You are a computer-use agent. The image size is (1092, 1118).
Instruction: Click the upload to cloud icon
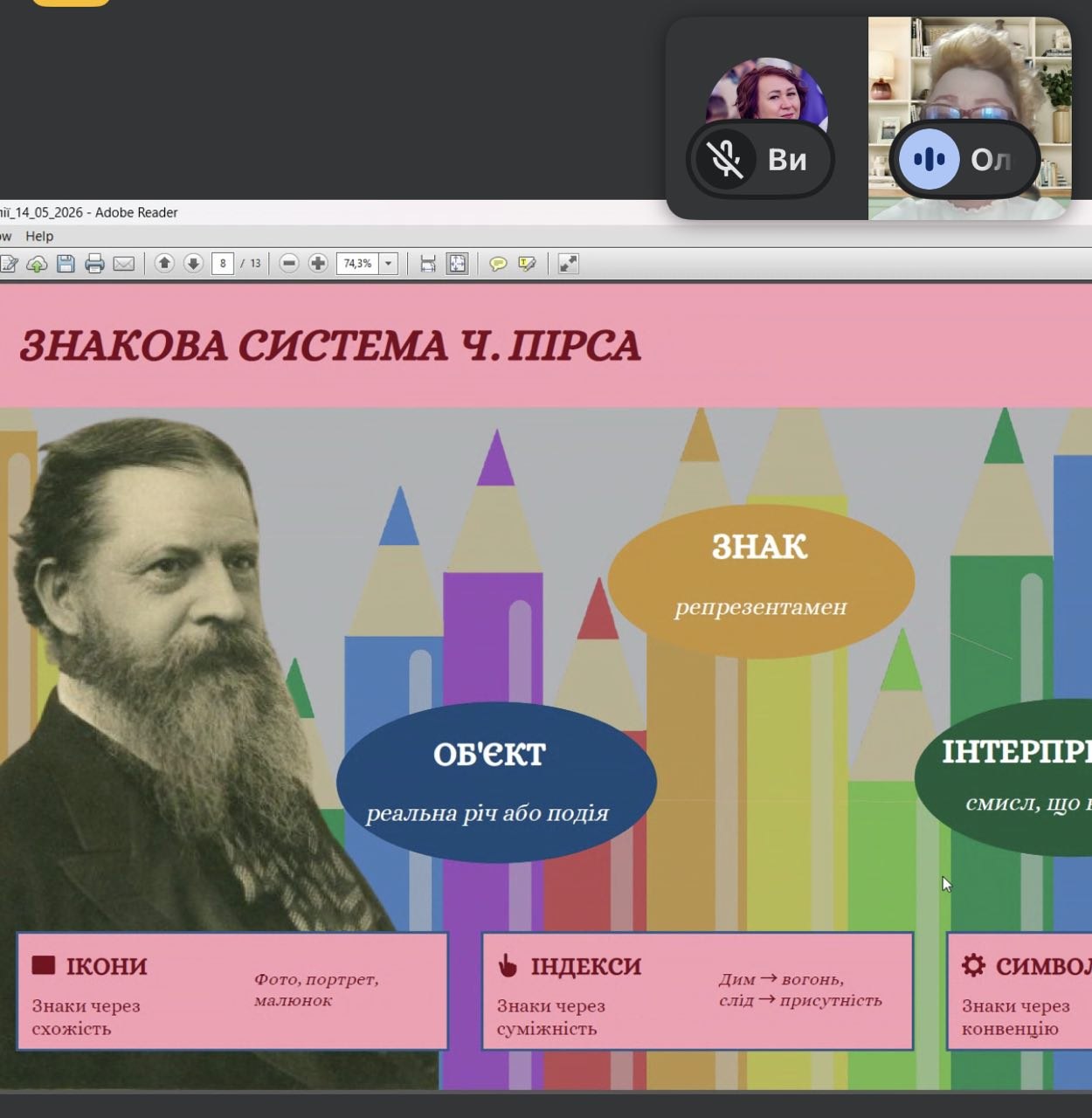coord(37,263)
